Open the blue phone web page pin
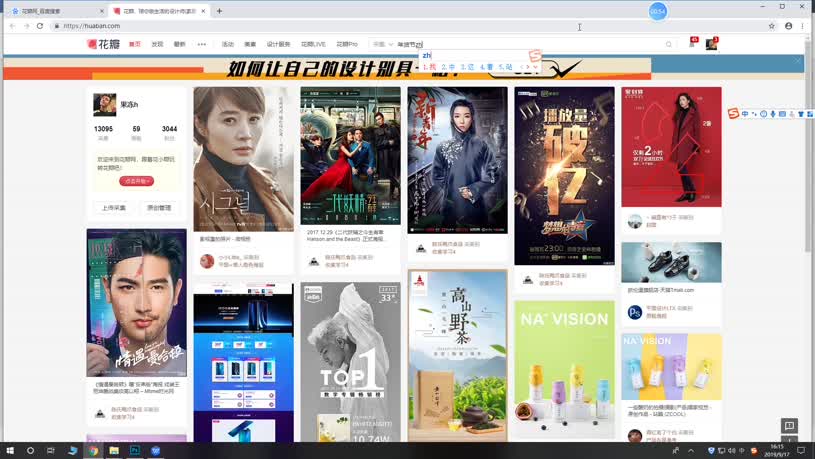This screenshot has width=815, height=459. click(x=243, y=362)
